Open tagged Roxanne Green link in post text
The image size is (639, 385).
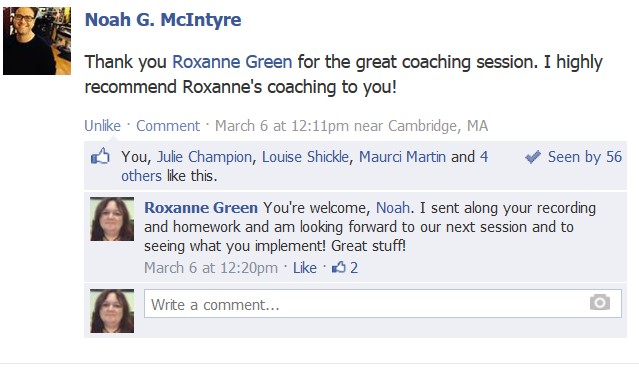tap(232, 62)
